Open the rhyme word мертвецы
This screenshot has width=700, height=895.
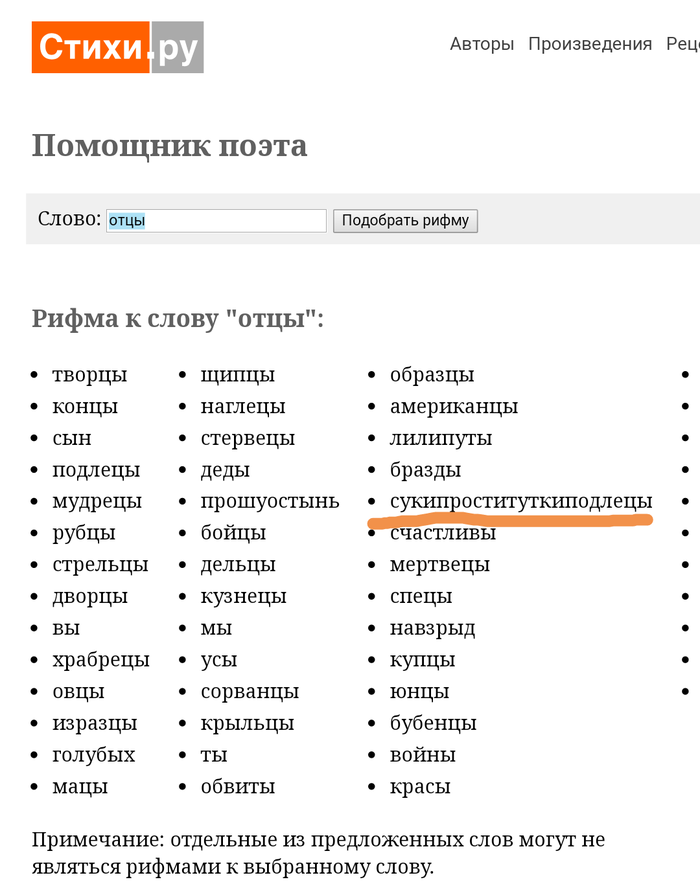coord(440,565)
